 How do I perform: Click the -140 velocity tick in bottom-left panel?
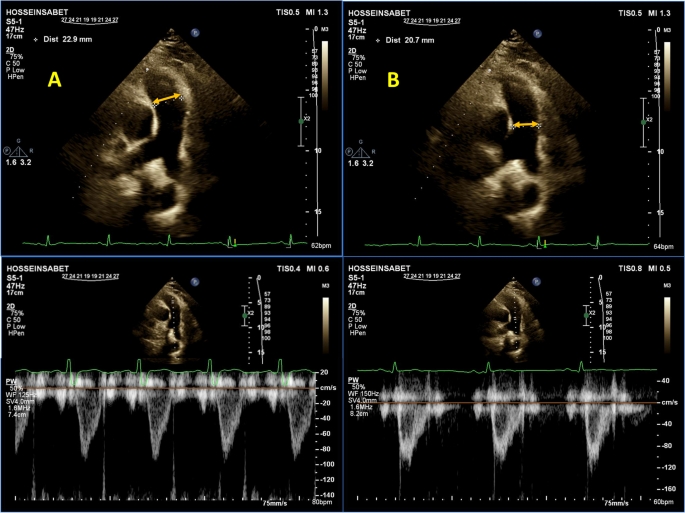325,495
